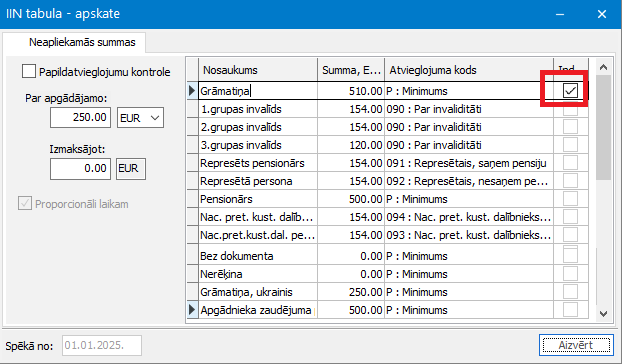Click the Pensionārs 500.00 sum cell
The height and width of the screenshot is (364, 623).
click(x=351, y=199)
